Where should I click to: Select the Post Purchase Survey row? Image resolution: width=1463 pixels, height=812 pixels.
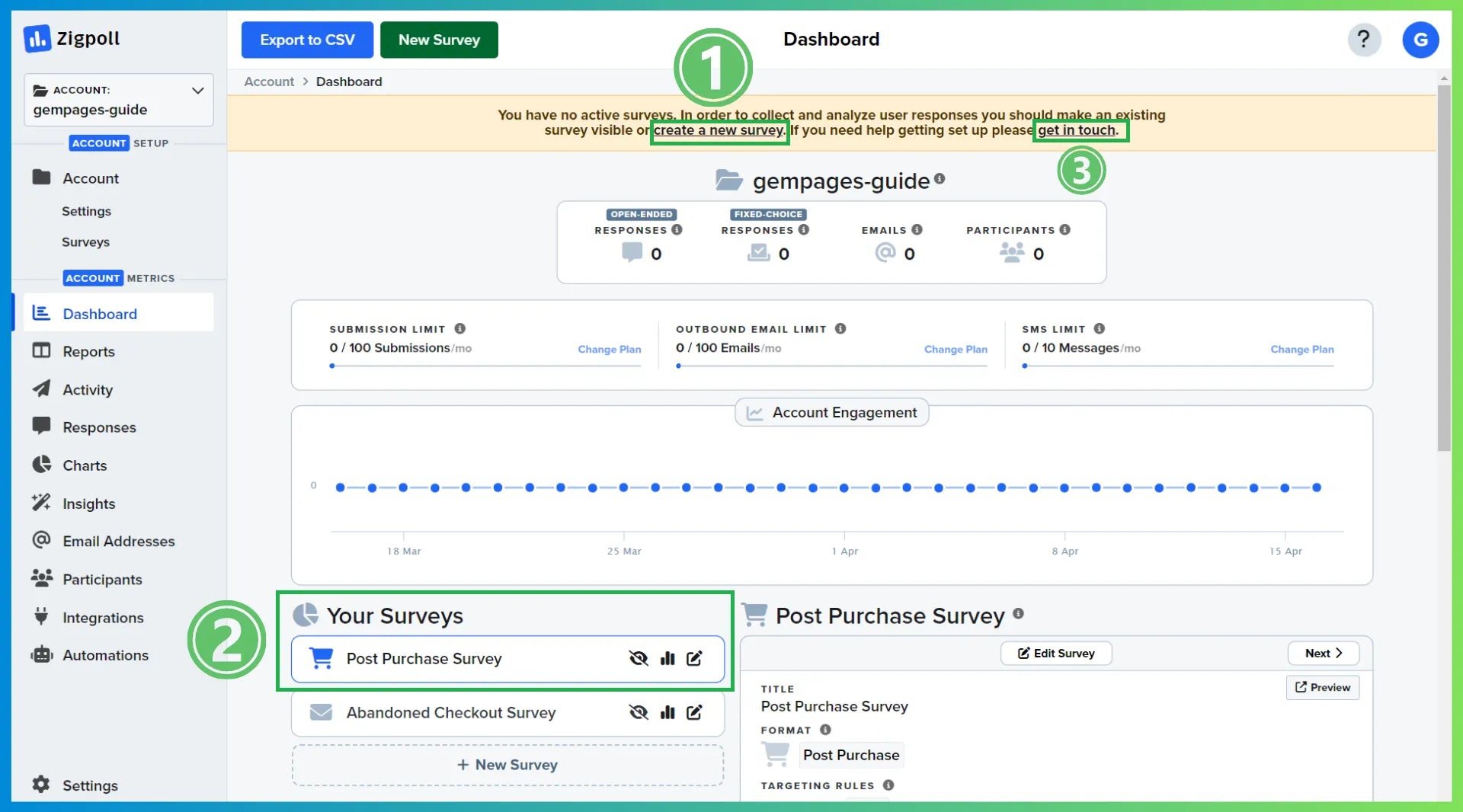point(507,659)
